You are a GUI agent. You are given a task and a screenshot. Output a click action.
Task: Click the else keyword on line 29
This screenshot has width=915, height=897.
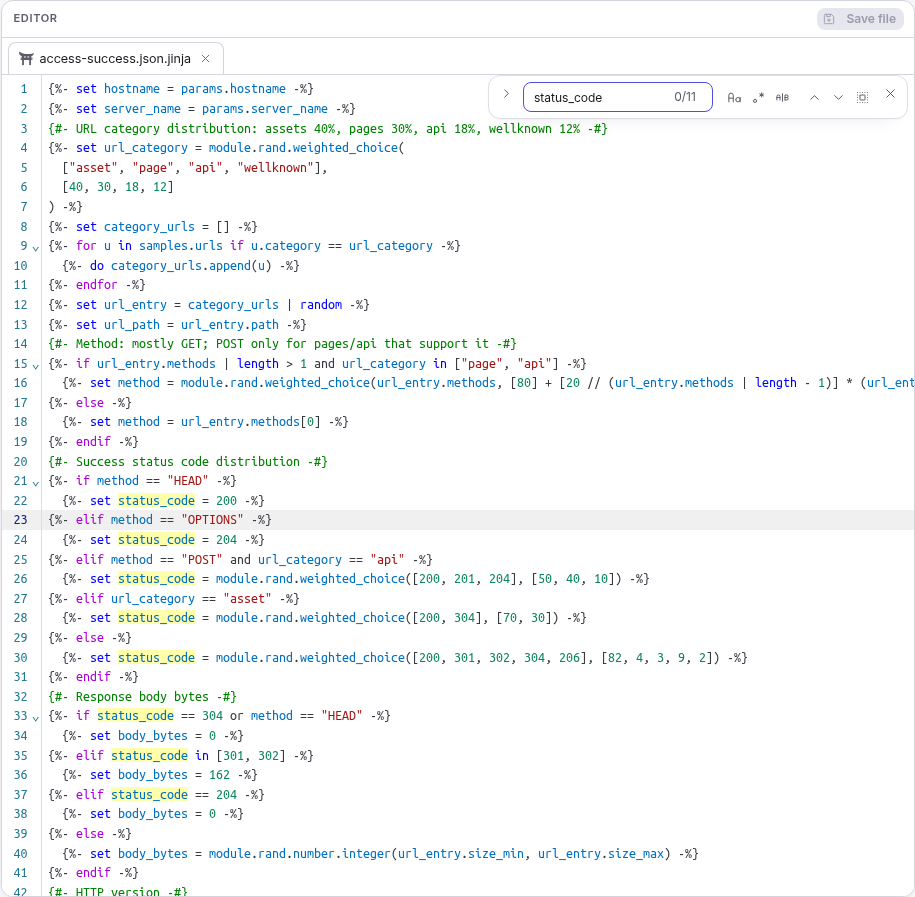coord(90,638)
